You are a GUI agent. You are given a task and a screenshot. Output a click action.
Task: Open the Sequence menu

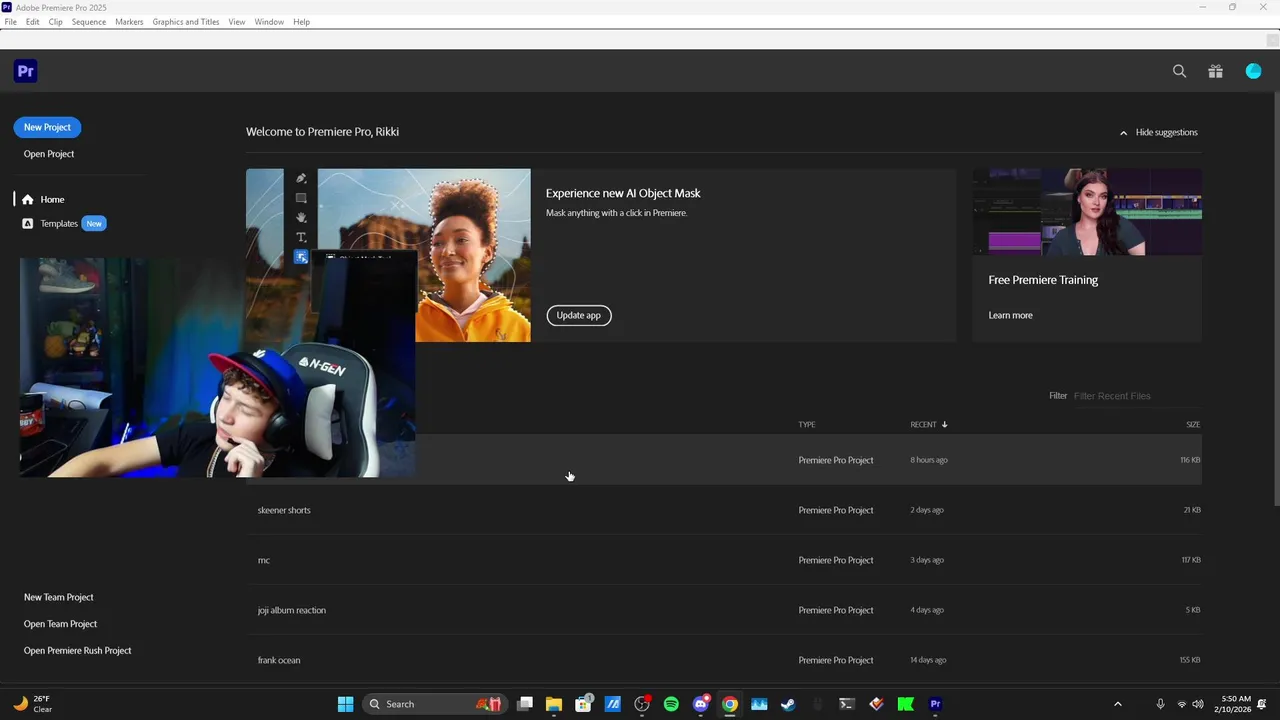click(89, 21)
